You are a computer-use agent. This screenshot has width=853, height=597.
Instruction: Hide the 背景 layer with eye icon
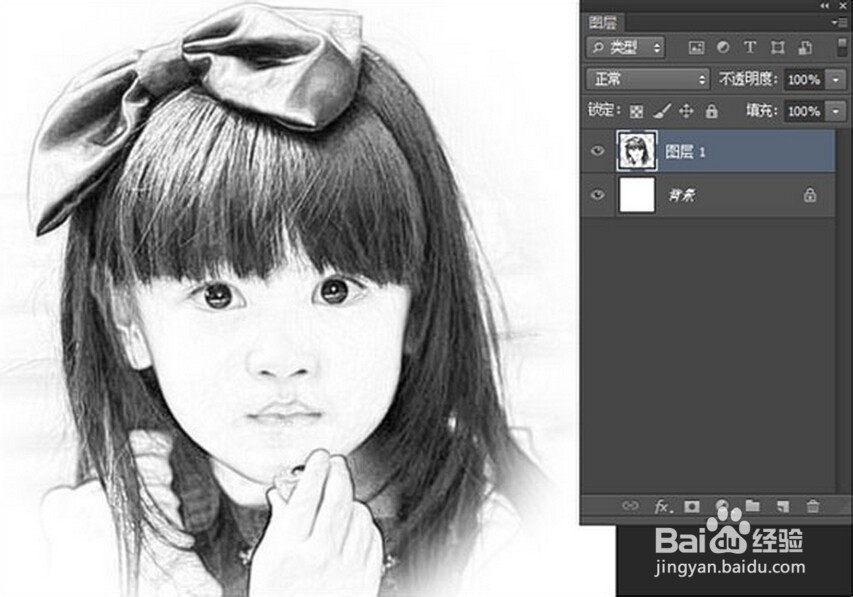tap(597, 194)
